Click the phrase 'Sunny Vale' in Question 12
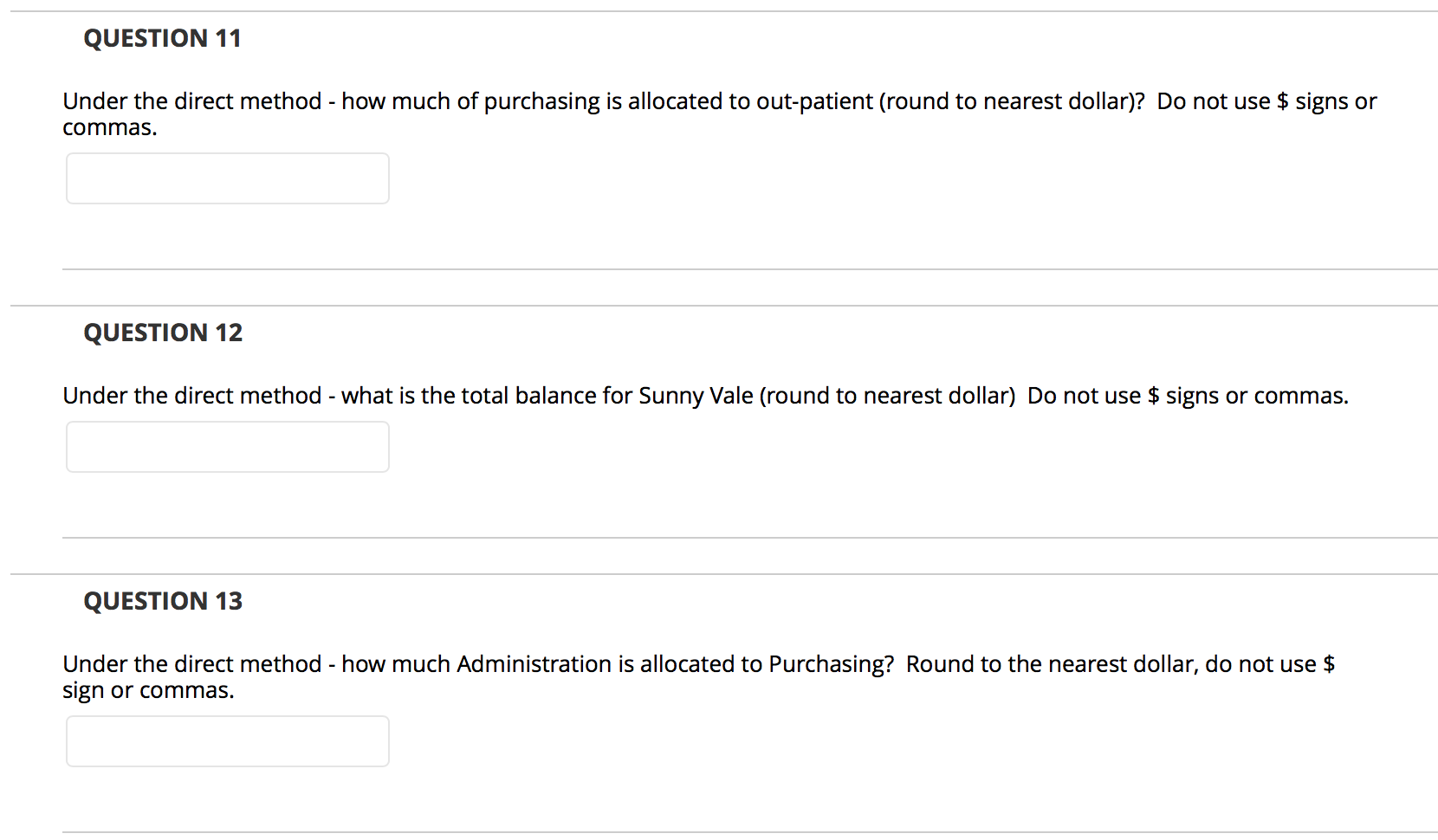The height and width of the screenshot is (840, 1438). [x=693, y=396]
